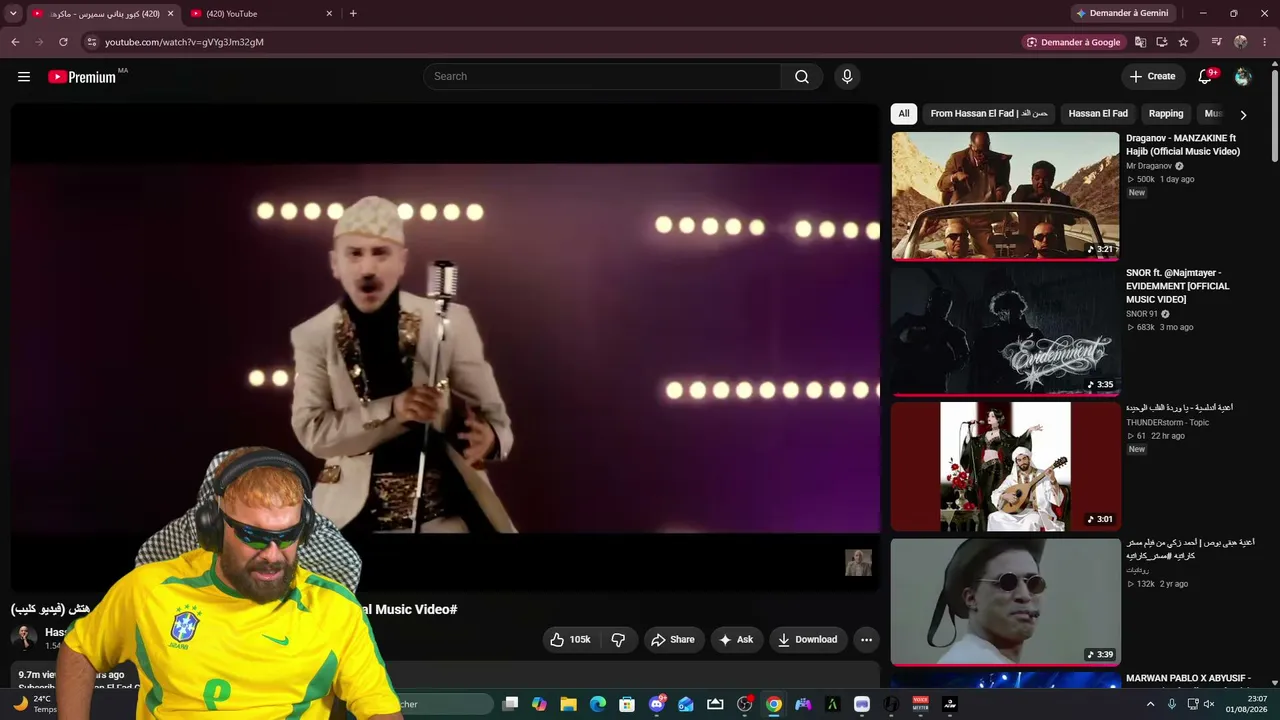
Task: Click the Create button
Action: click(x=1152, y=77)
